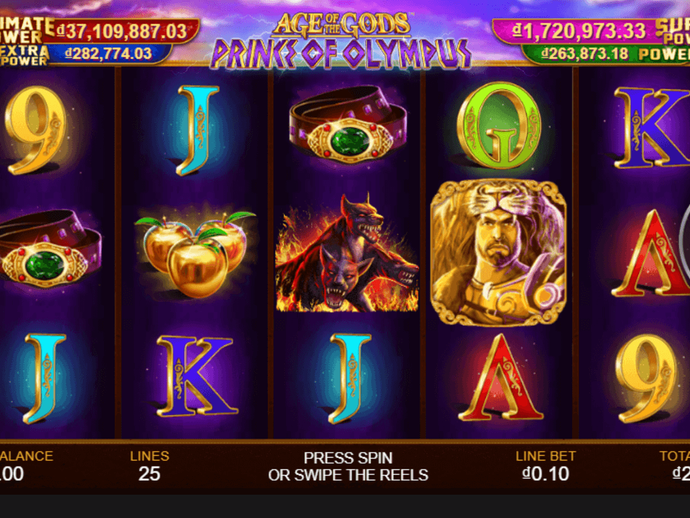Screen dimensions: 690x518
Task: Select the green Q symbol
Action: point(499,125)
